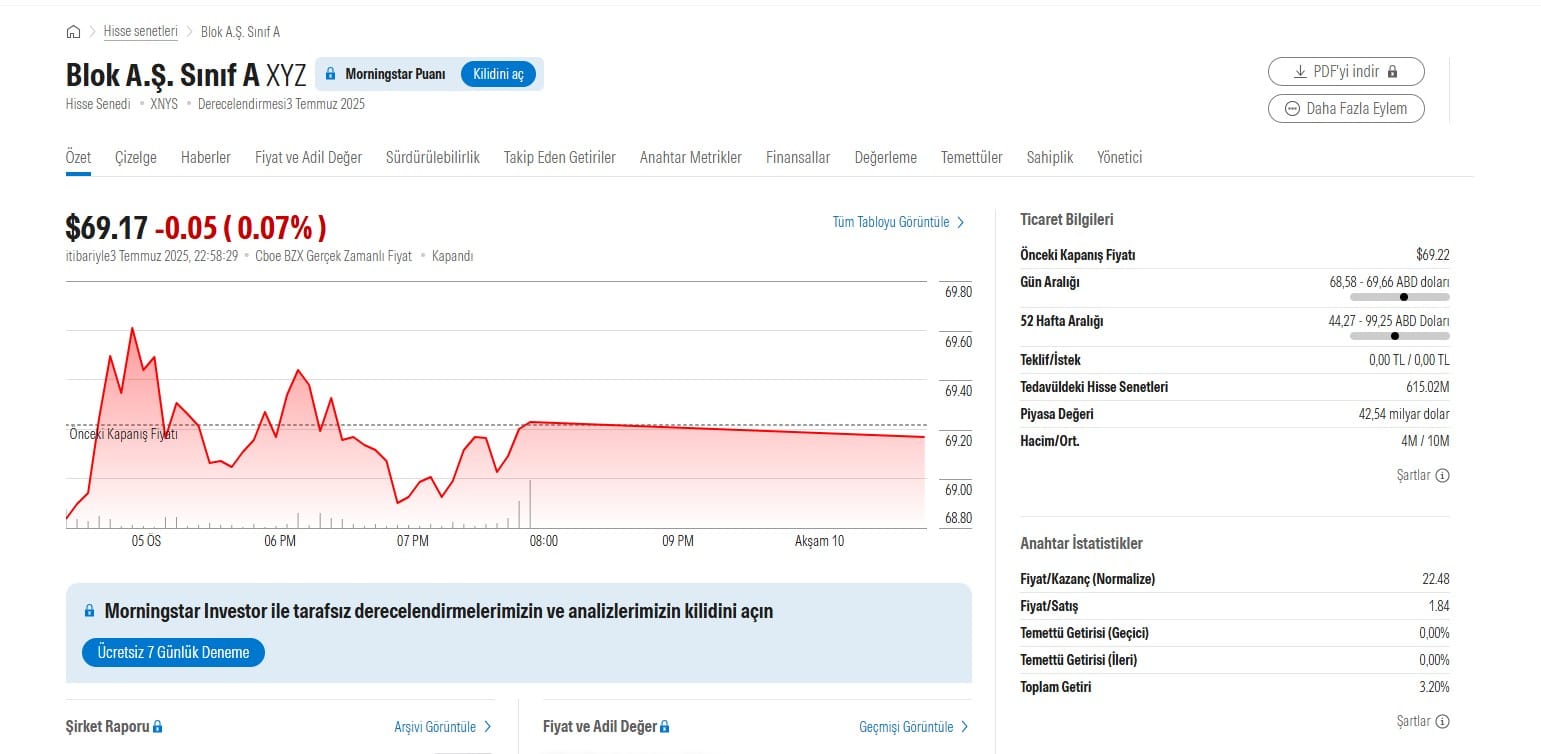Screen dimensions: 1541x754
Task: Click the chart's Akşam 10 time label
Action: 819,541
